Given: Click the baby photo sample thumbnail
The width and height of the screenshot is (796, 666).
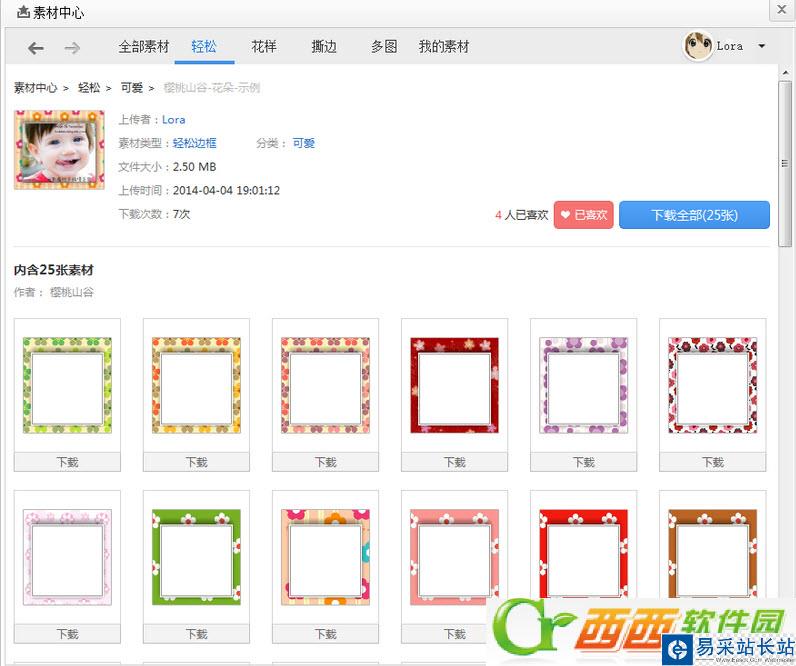Looking at the screenshot, I should pyautogui.click(x=59, y=150).
